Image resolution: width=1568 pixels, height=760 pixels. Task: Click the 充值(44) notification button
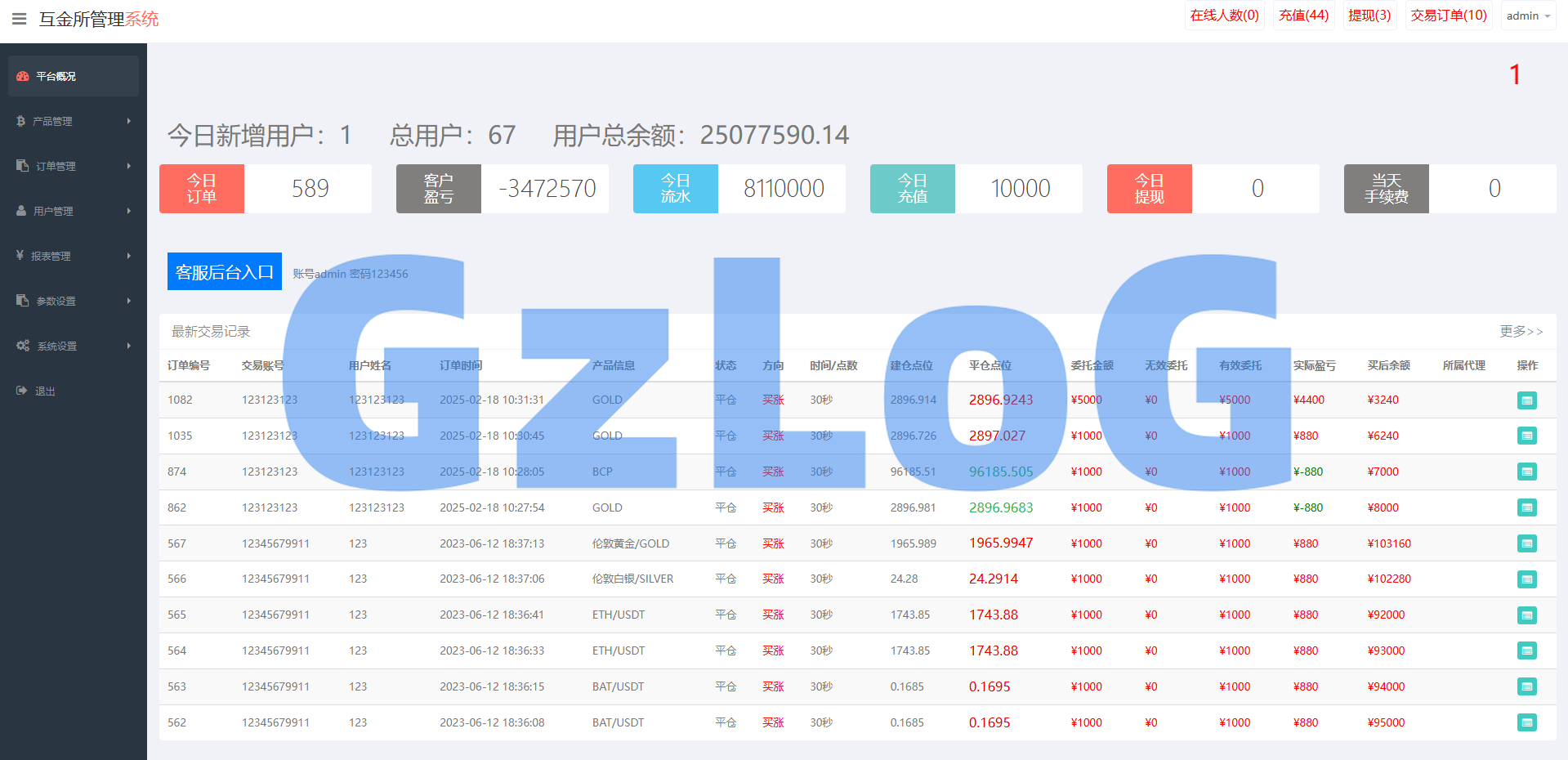tap(1303, 16)
